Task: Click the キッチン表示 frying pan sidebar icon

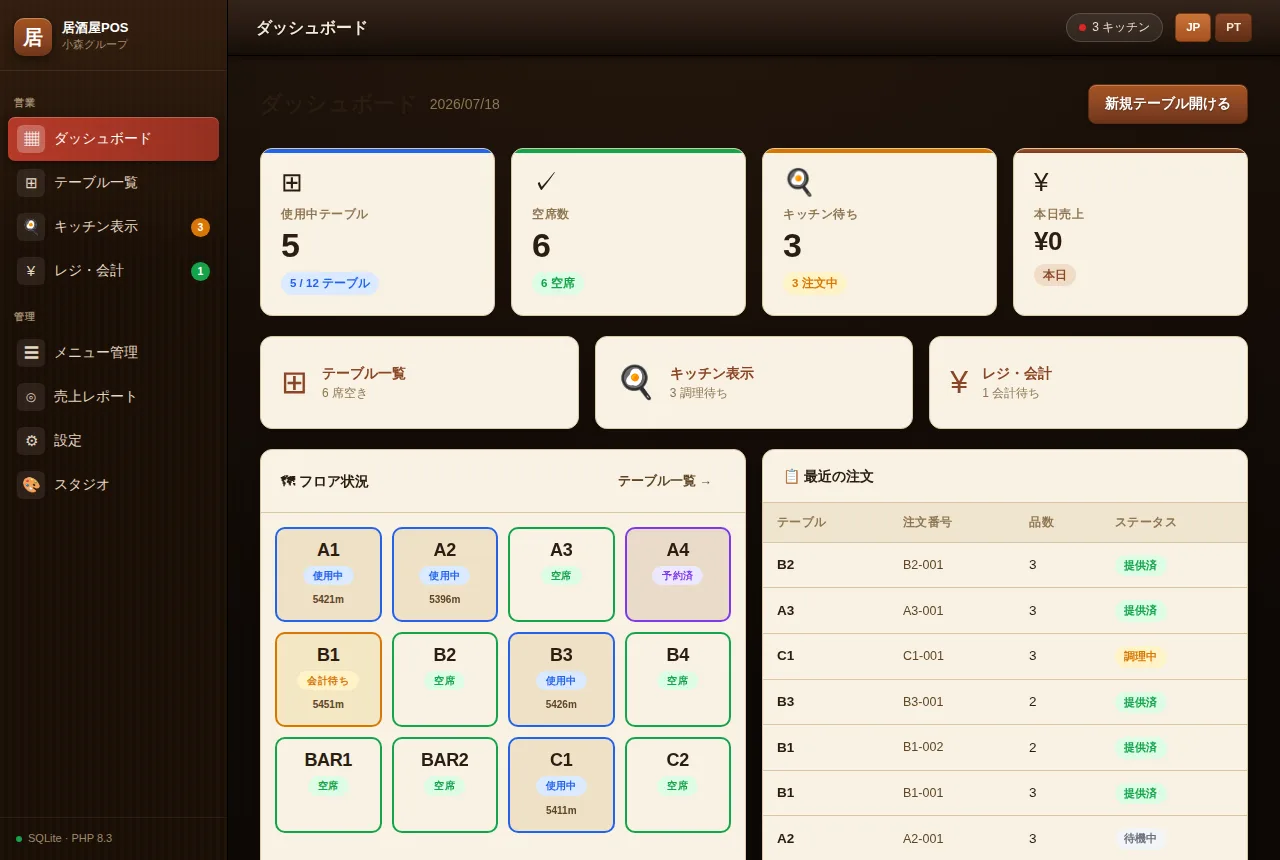Action: pyautogui.click(x=31, y=227)
